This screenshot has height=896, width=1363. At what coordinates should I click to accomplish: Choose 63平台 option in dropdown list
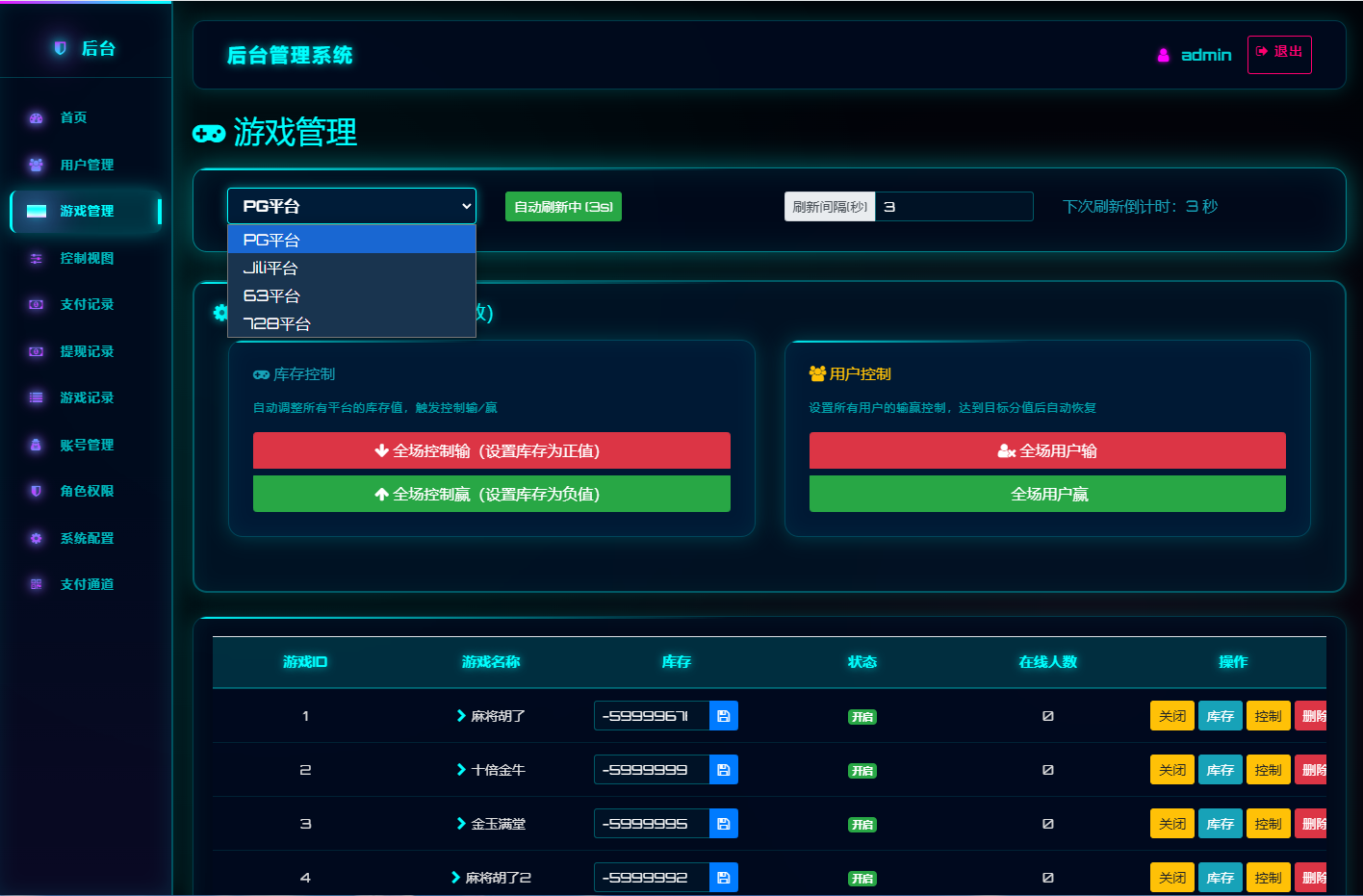click(351, 295)
